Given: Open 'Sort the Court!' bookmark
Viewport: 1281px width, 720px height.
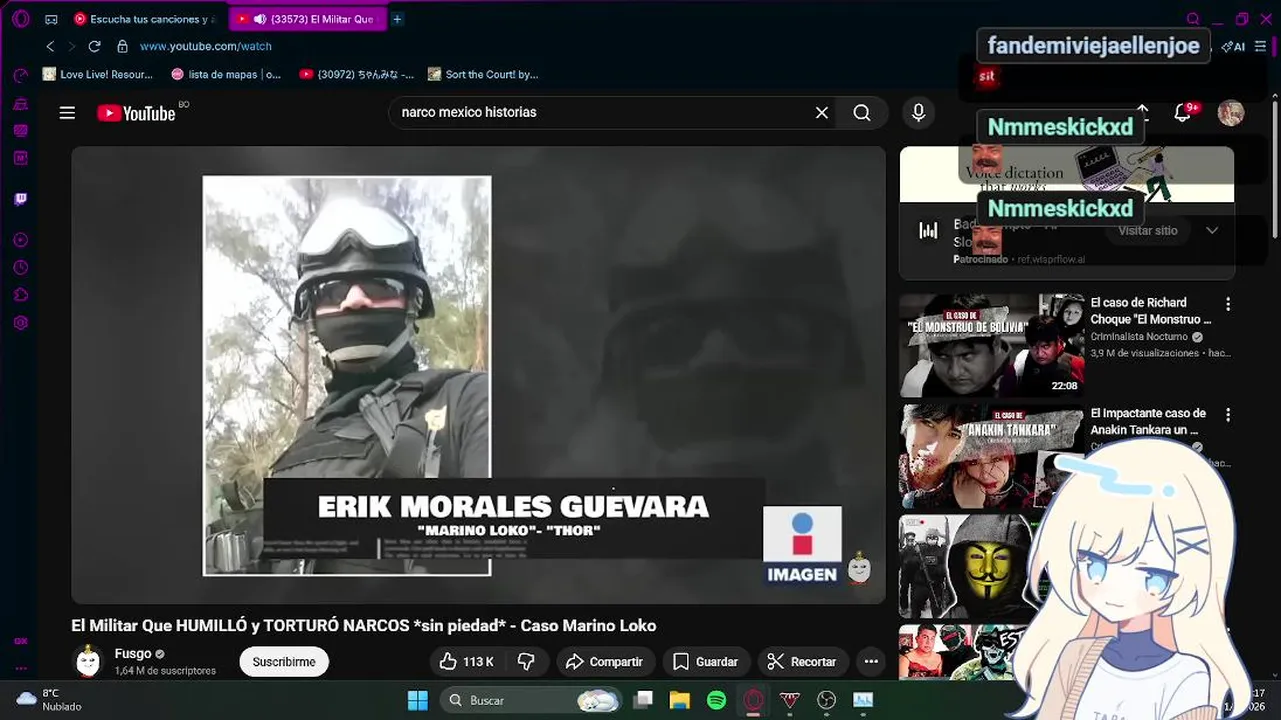Looking at the screenshot, I should coord(483,74).
